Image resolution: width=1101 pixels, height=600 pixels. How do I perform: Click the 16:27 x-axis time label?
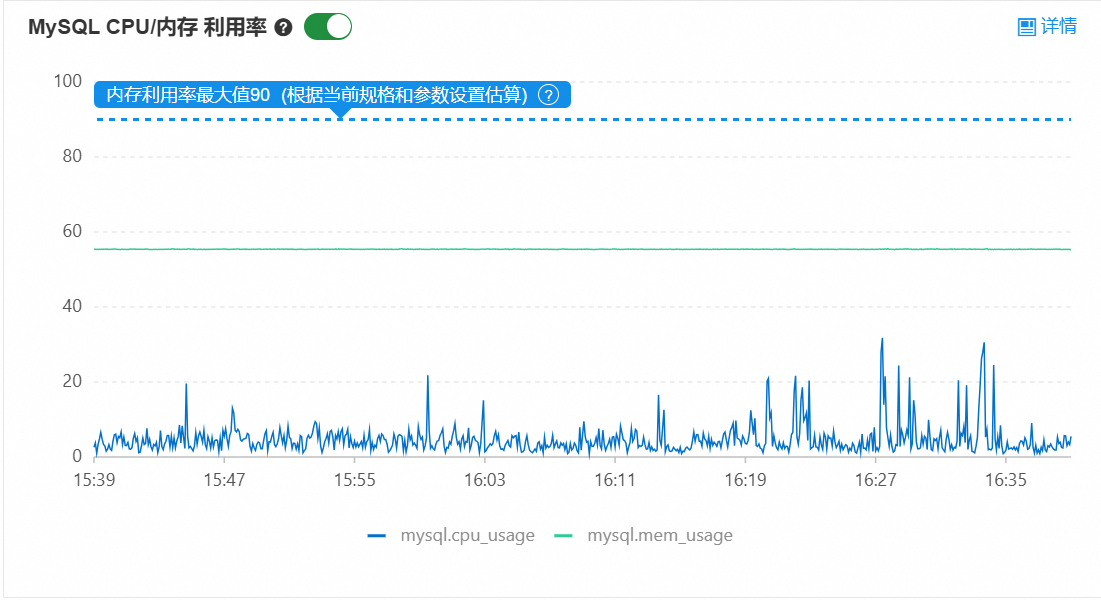pos(876,480)
